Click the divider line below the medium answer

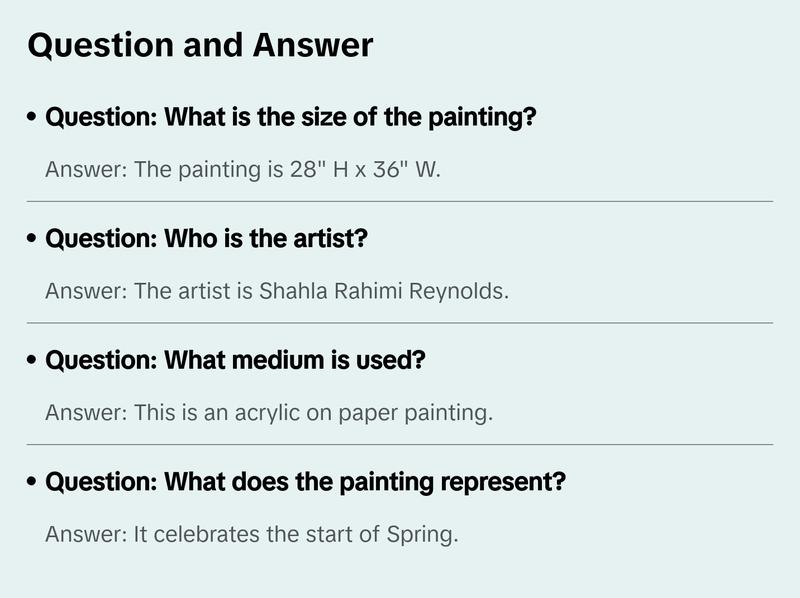click(x=400, y=444)
